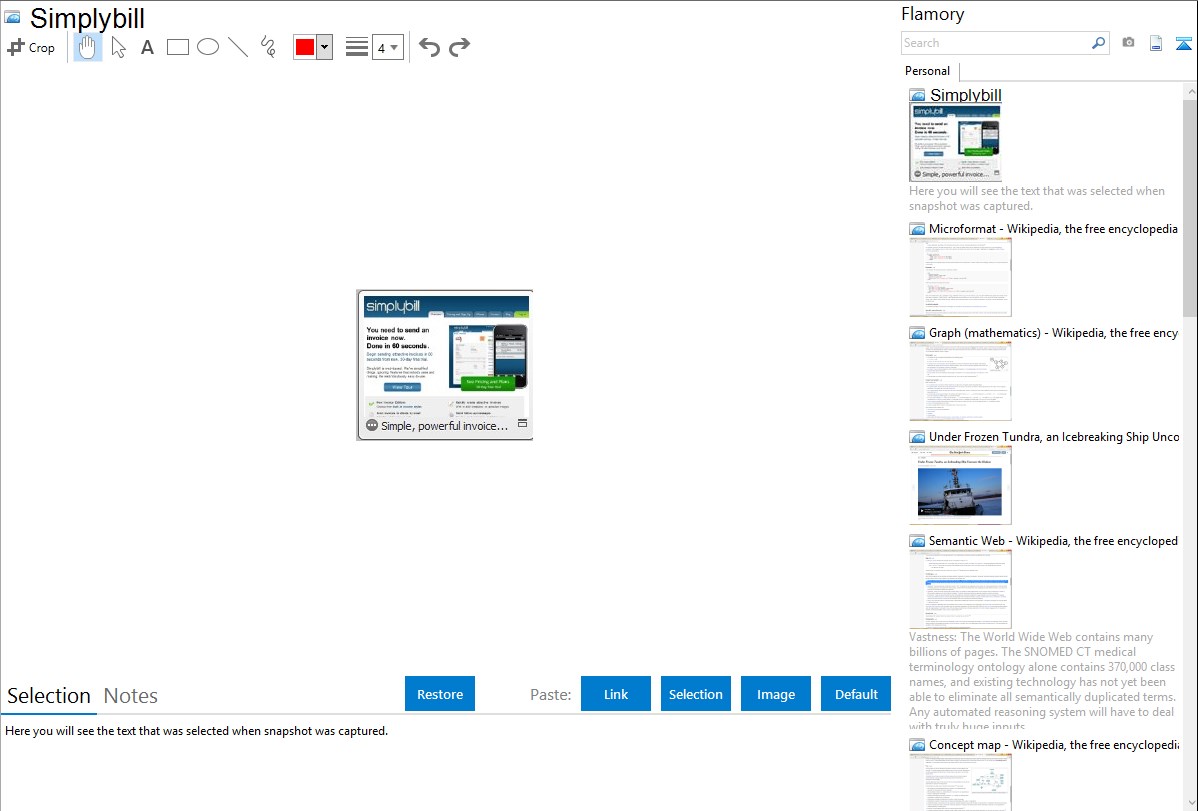Screen dimensions: 1198x811
Task: Click the Selection paste button
Action: [x=695, y=694]
